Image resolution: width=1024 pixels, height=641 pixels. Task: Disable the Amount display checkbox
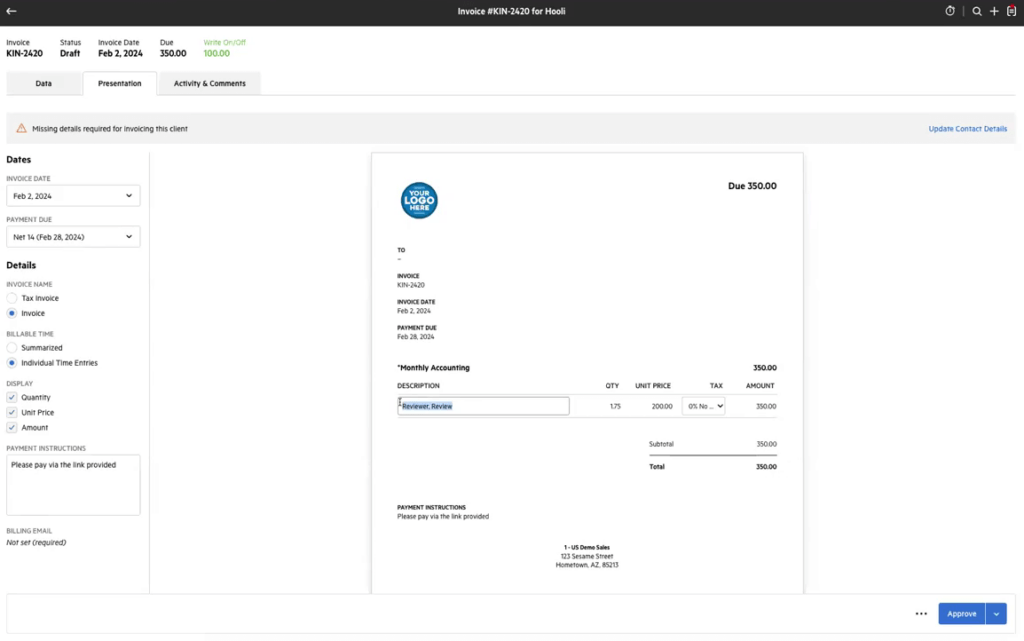pos(12,427)
